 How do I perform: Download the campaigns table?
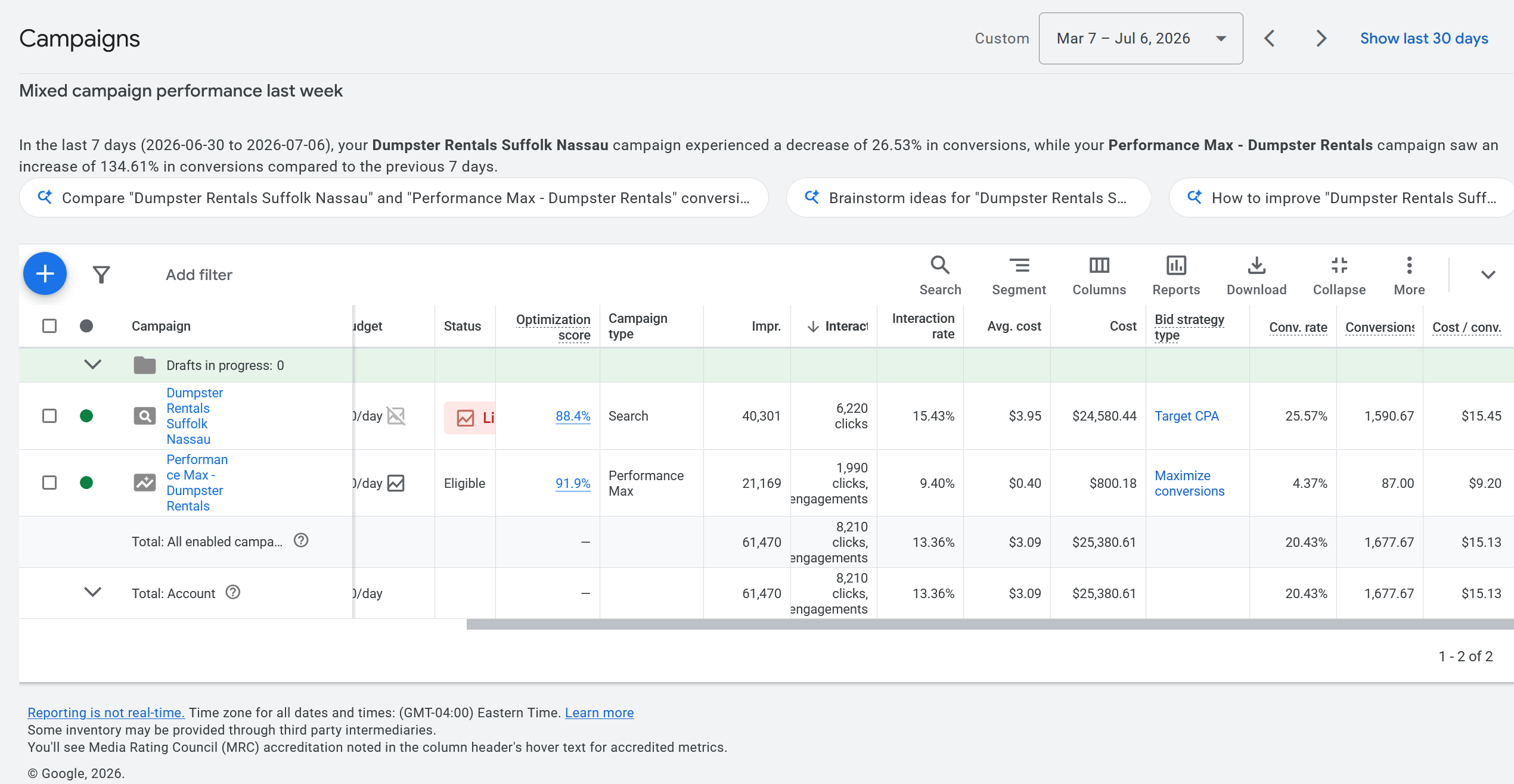click(1257, 276)
